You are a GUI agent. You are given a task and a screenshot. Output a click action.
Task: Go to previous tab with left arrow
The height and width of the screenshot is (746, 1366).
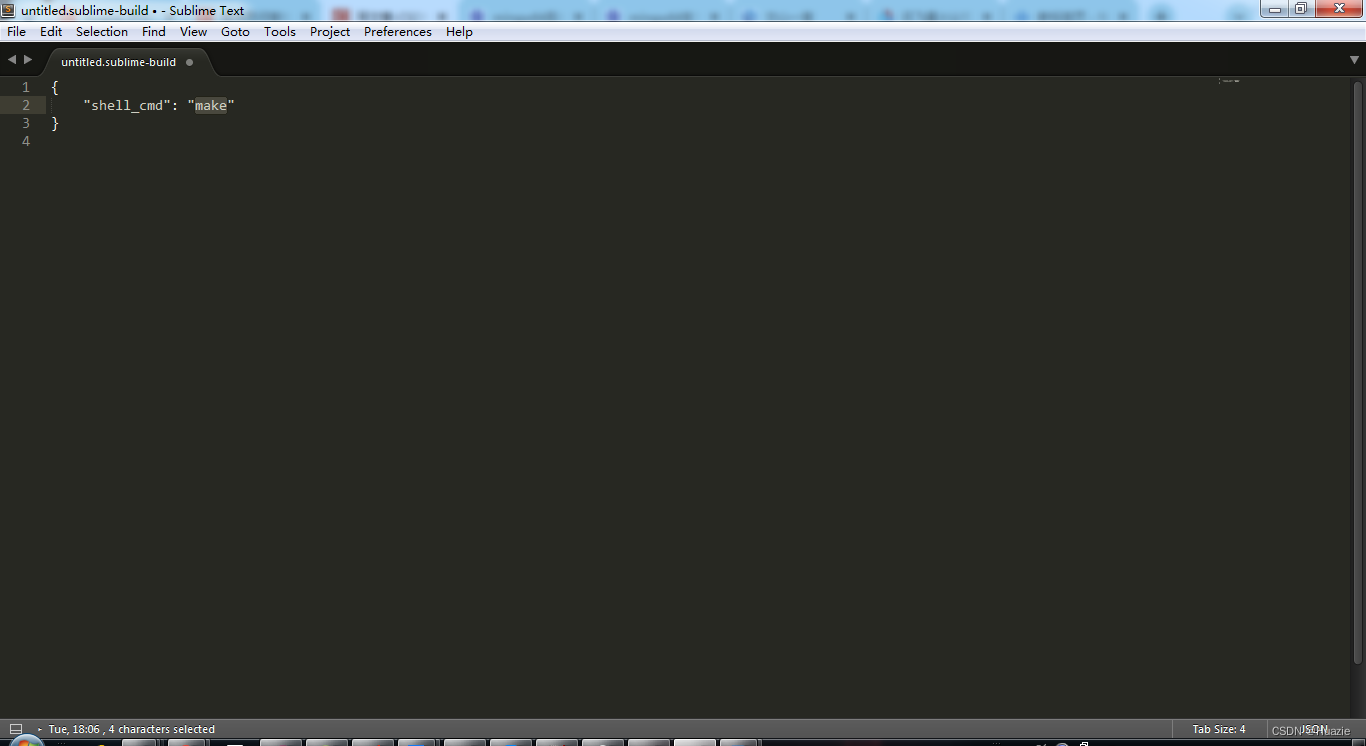[x=12, y=60]
